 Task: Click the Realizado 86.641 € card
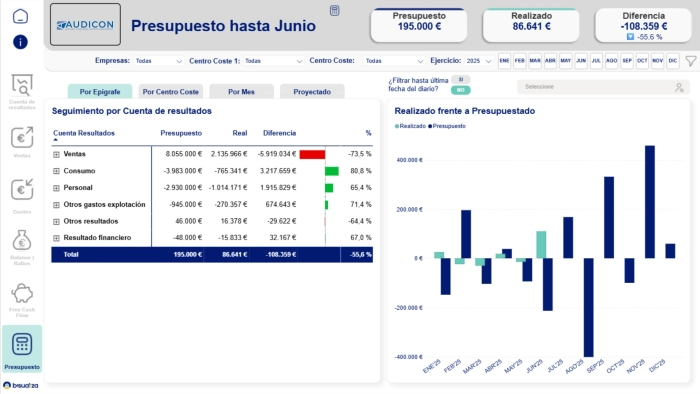click(531, 25)
